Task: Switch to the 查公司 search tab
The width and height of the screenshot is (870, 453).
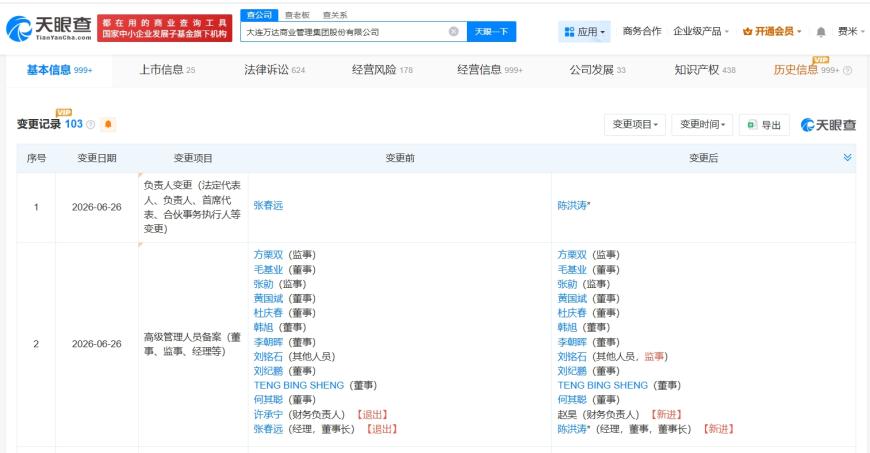Action: 259,15
